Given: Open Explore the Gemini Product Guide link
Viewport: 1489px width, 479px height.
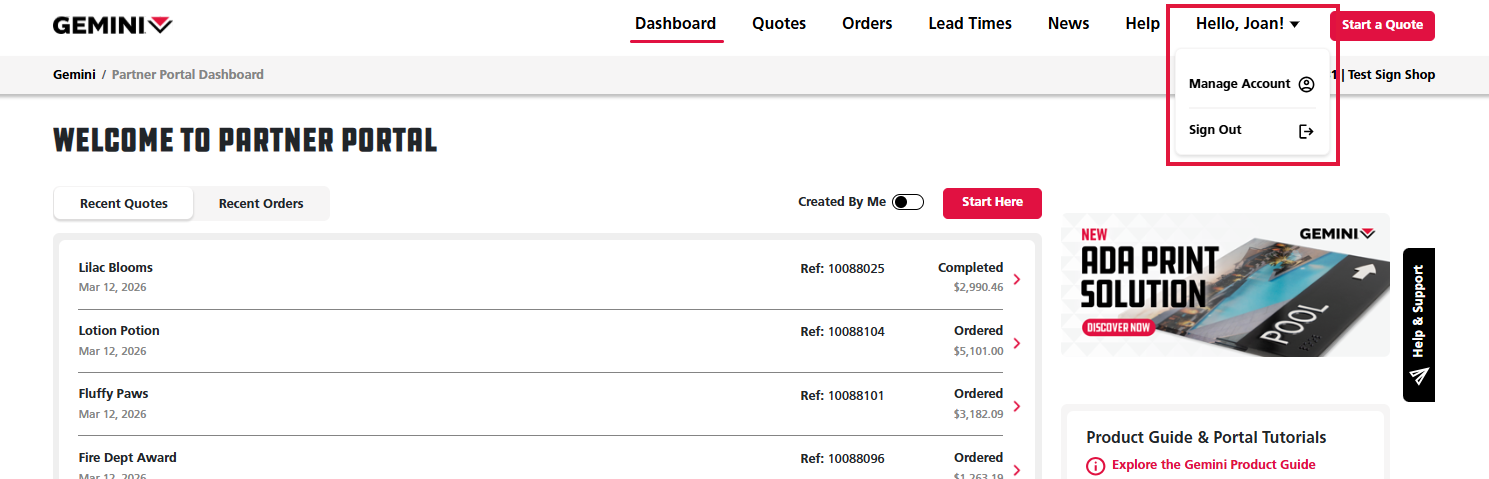Looking at the screenshot, I should click(x=1213, y=465).
